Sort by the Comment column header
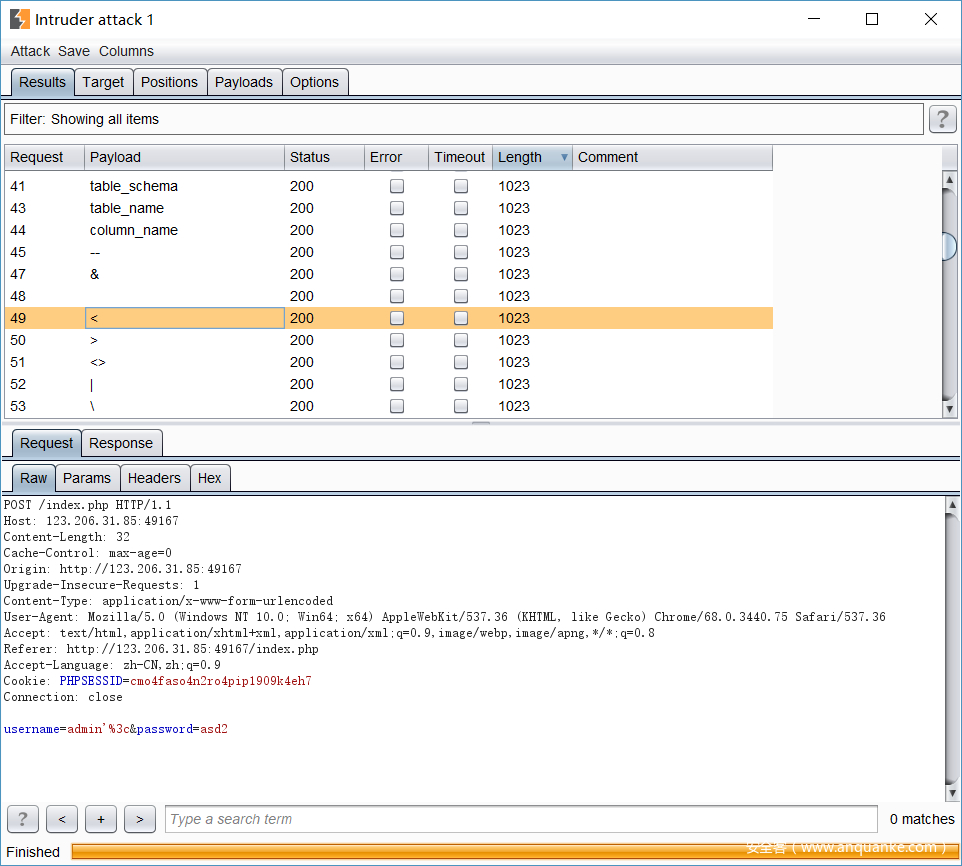962x866 pixels. tap(672, 158)
